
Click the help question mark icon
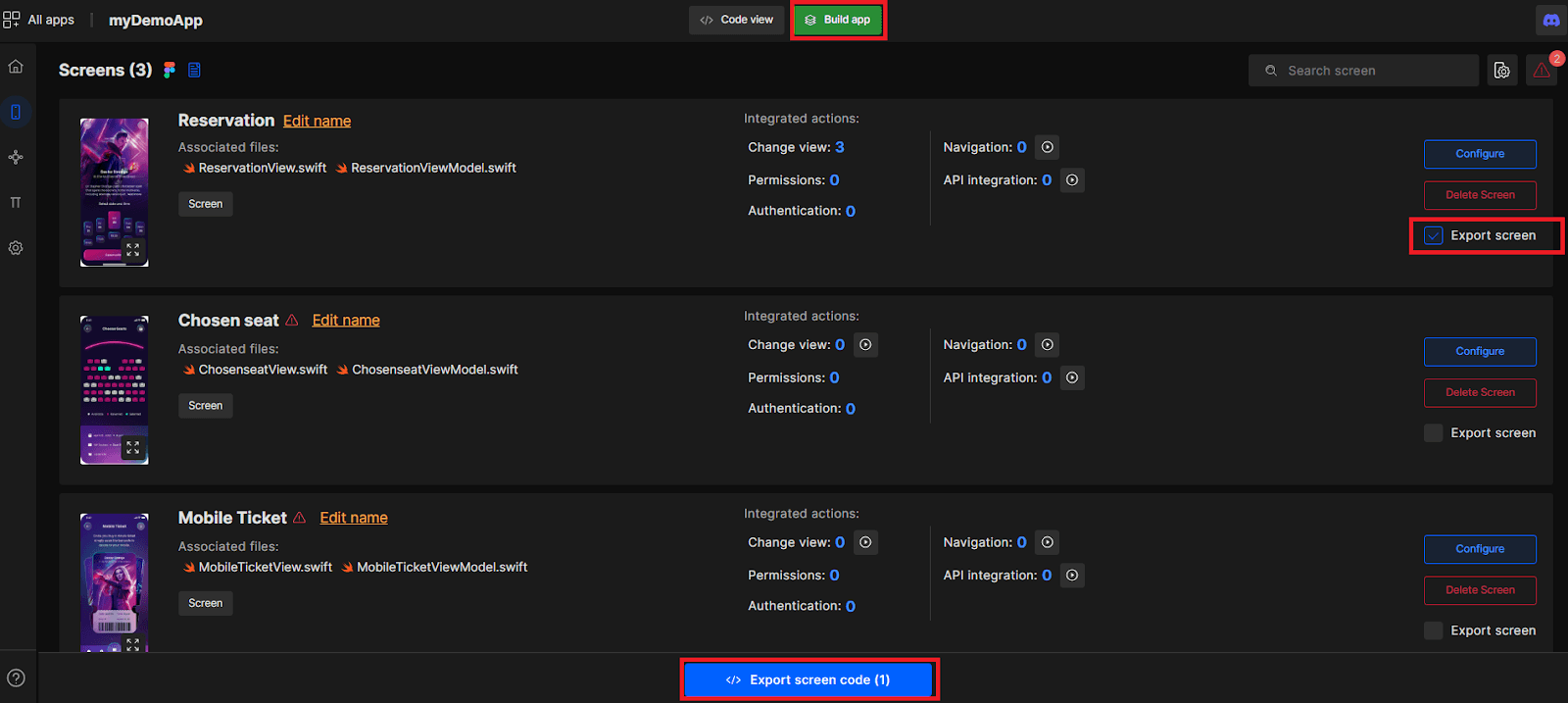pyautogui.click(x=16, y=678)
